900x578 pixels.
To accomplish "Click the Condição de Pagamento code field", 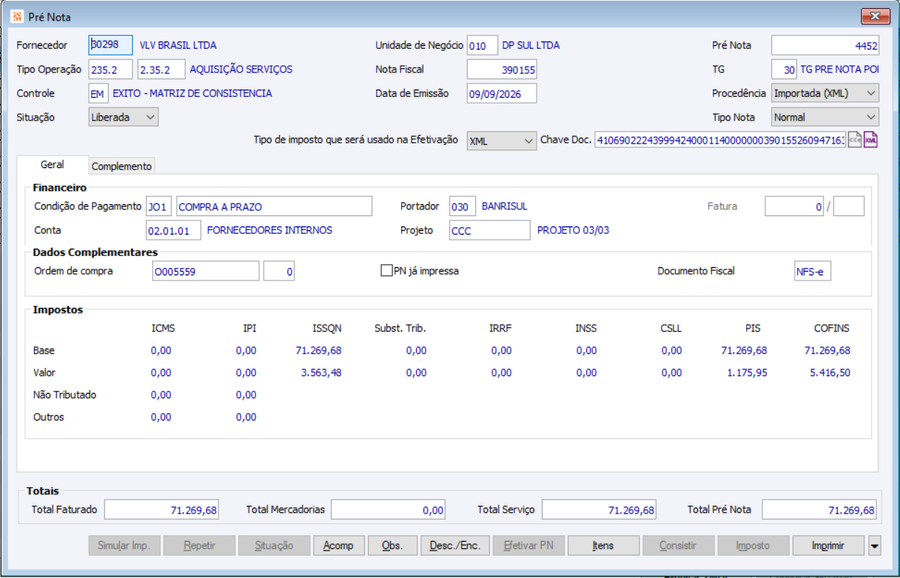I will click(158, 206).
